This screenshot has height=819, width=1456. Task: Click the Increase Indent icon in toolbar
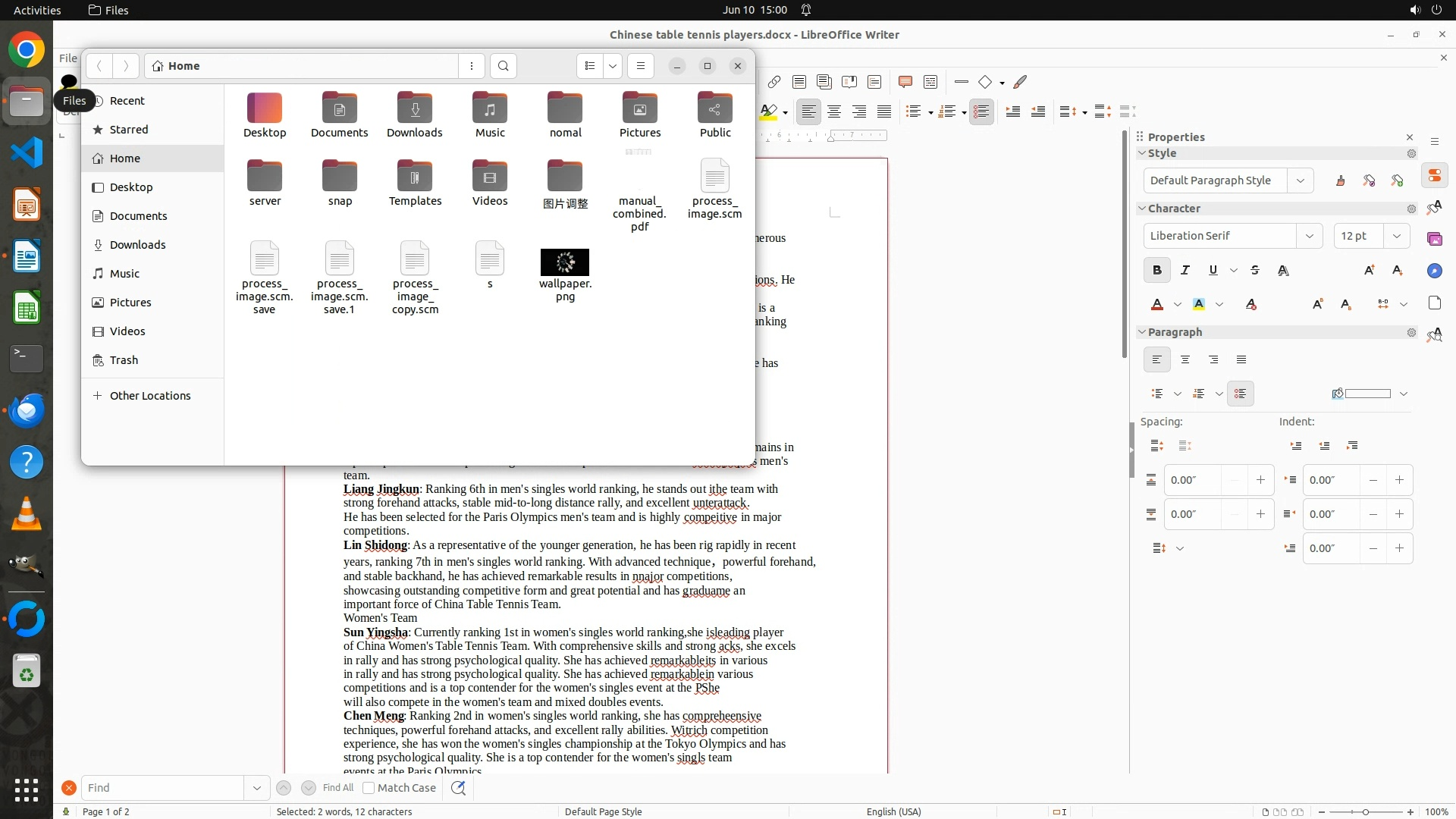coord(1013,111)
